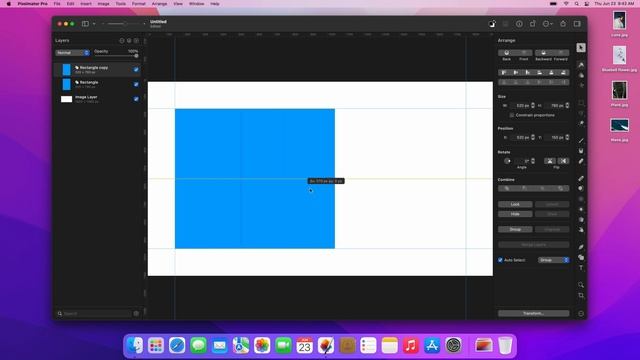Click the Y position stepper
Image resolution: width=640 pixels, height=360 pixels.
tap(567, 138)
